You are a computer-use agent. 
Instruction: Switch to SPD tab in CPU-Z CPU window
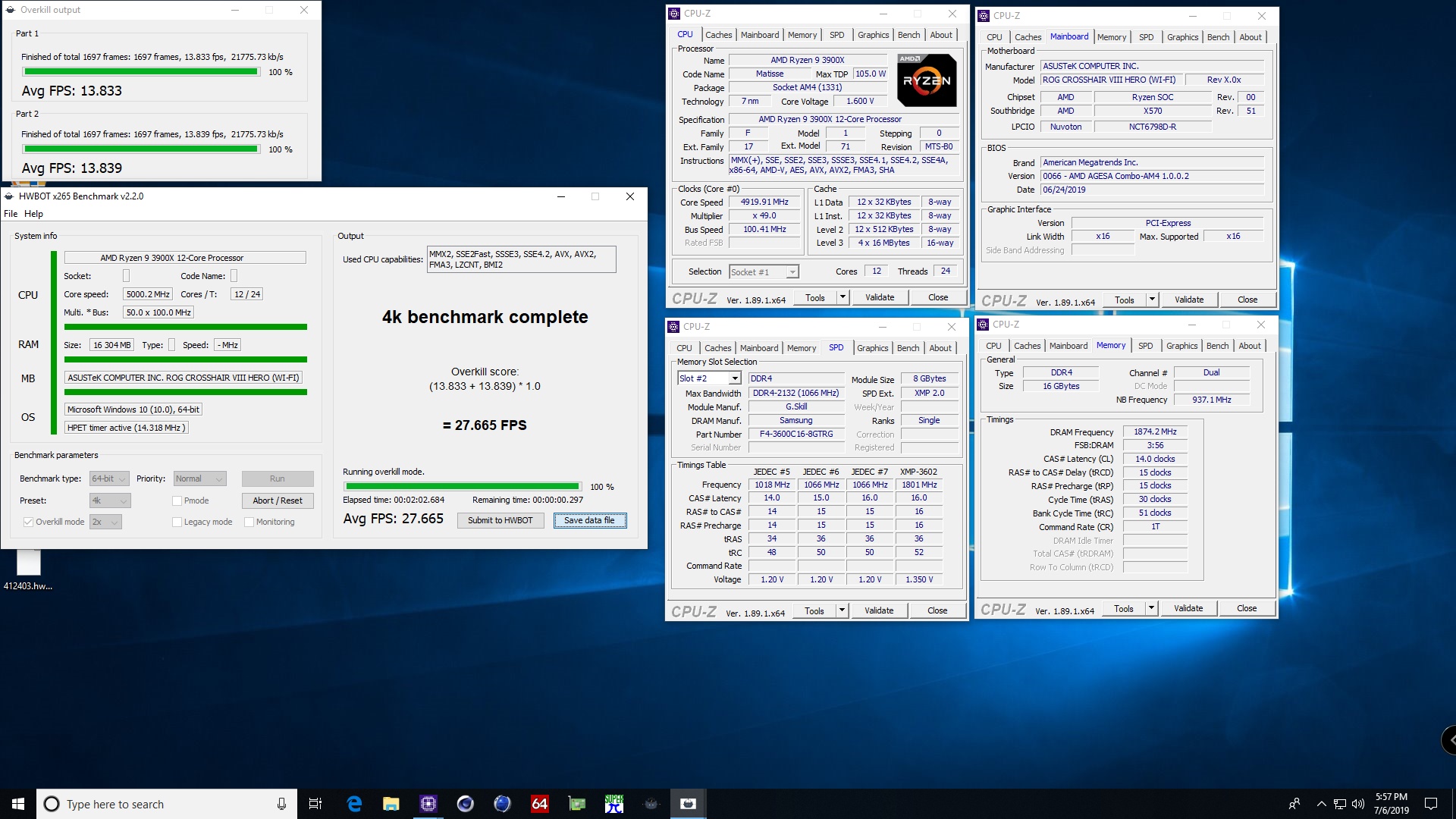(836, 35)
